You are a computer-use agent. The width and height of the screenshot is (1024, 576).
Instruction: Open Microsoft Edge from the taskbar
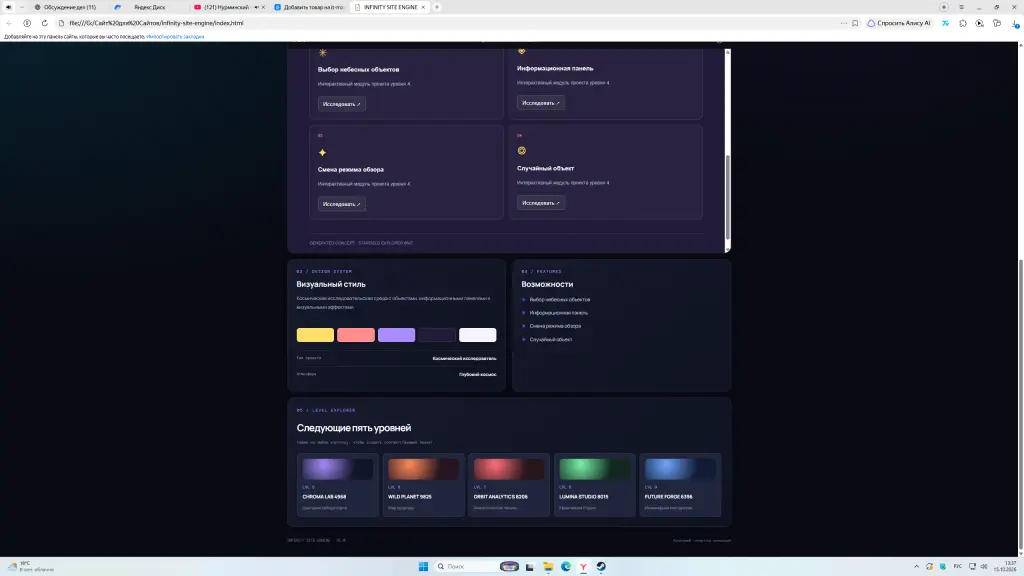click(566, 566)
